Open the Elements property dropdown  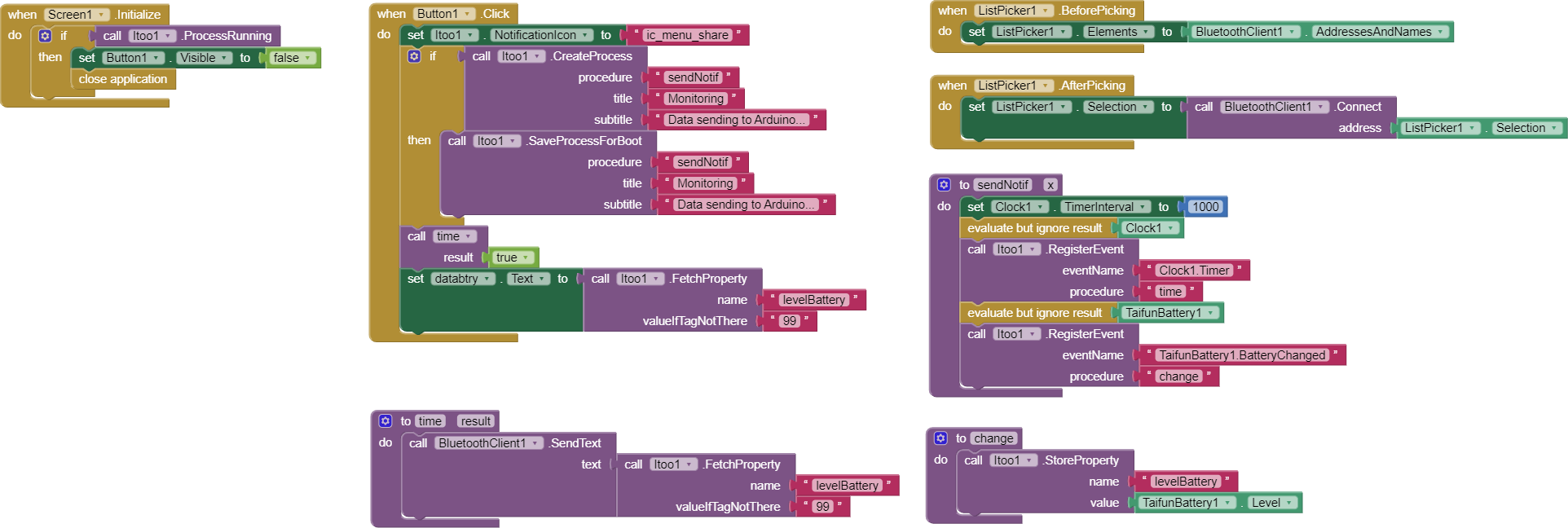pos(1119,32)
